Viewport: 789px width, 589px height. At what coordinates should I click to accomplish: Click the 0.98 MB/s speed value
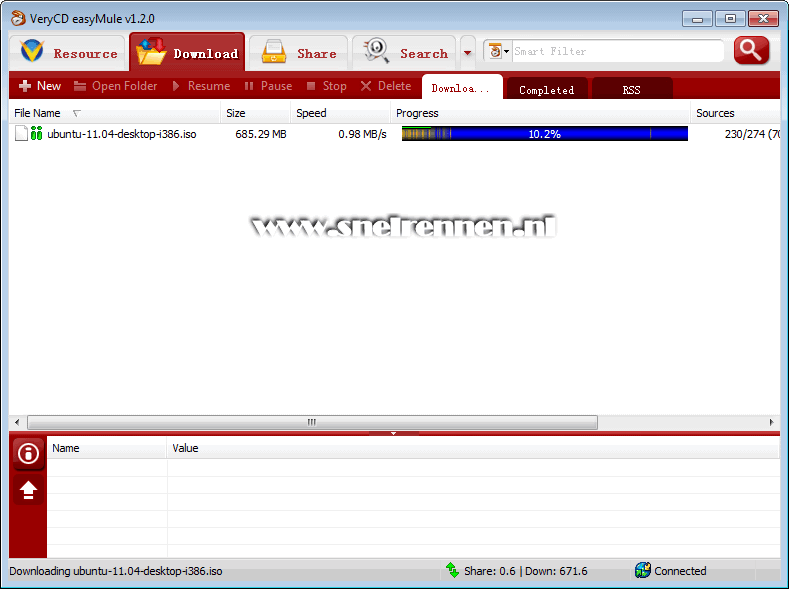coord(362,134)
